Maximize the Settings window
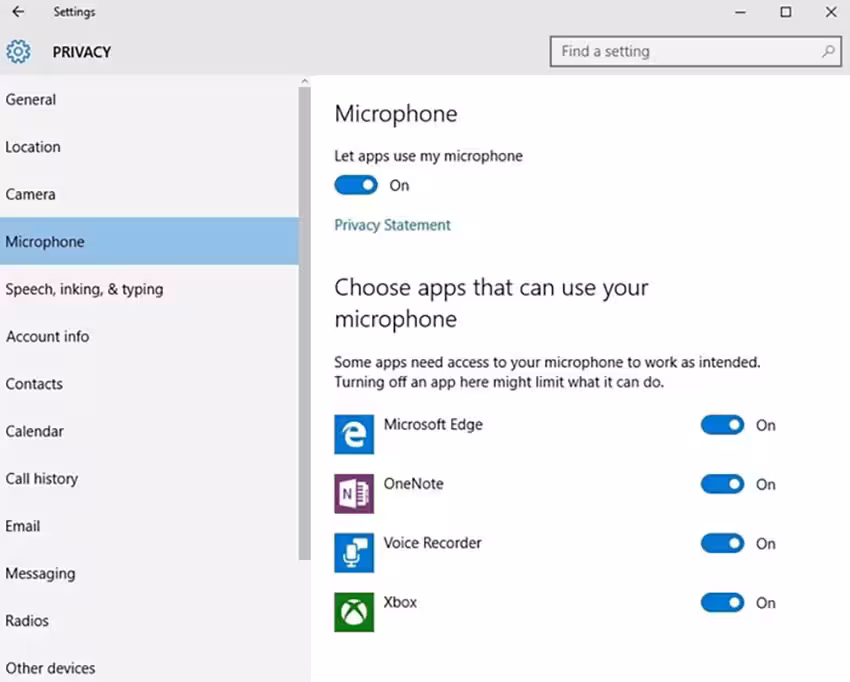Screen dimensions: 850x682 point(785,12)
